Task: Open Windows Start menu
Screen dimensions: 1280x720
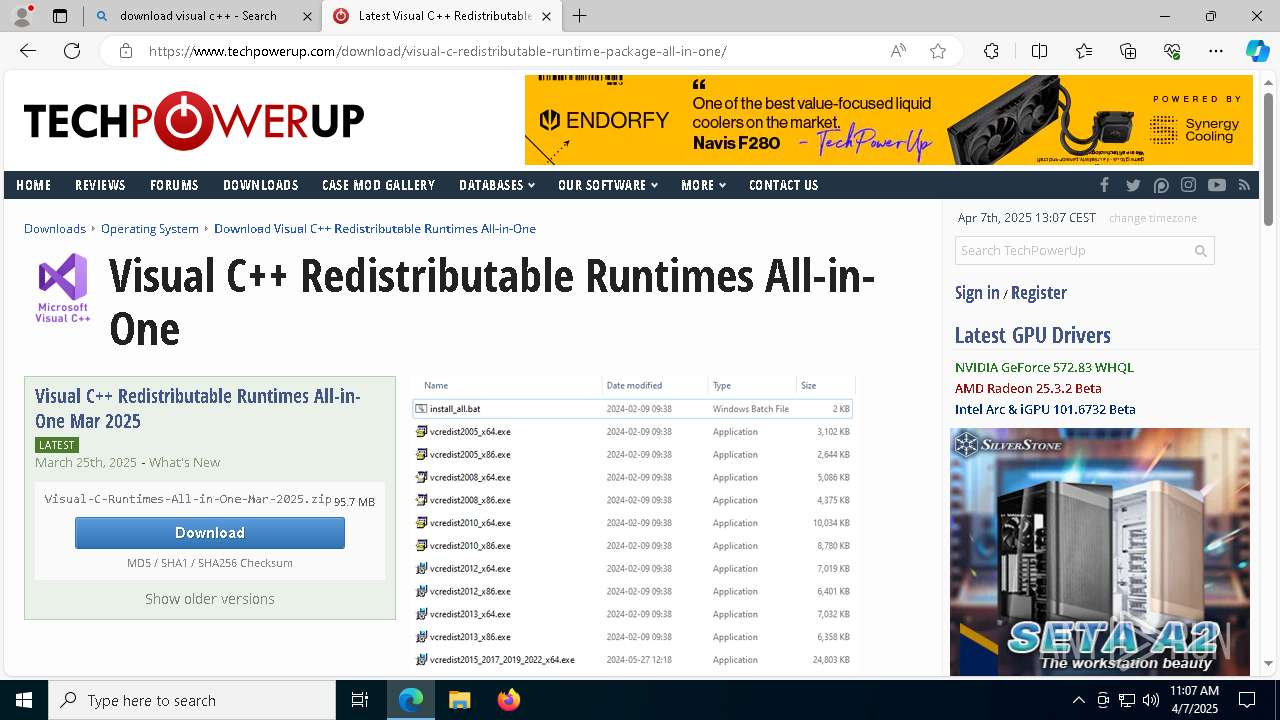Action: coord(24,700)
